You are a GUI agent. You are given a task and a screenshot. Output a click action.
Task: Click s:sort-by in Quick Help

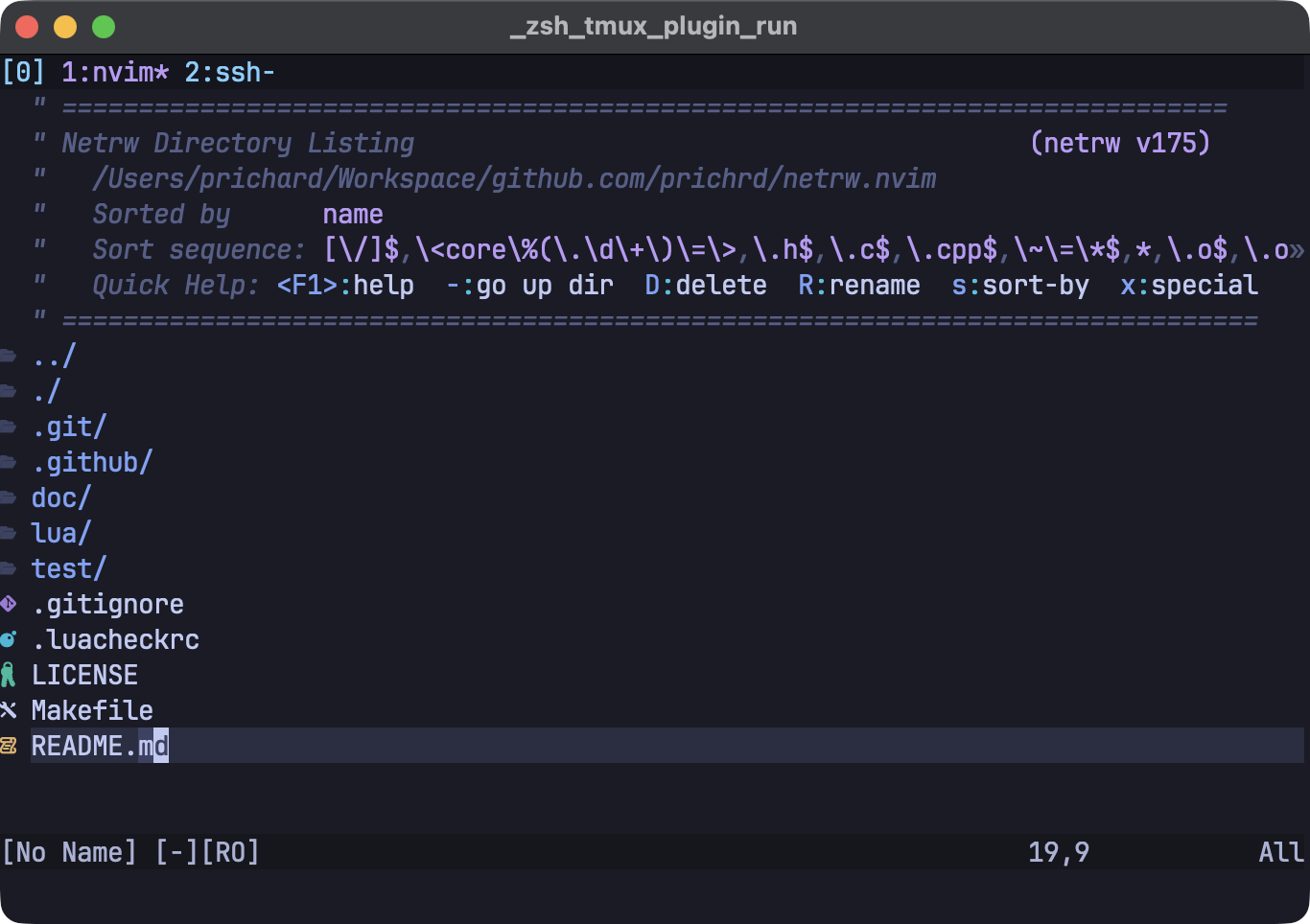click(1020, 285)
